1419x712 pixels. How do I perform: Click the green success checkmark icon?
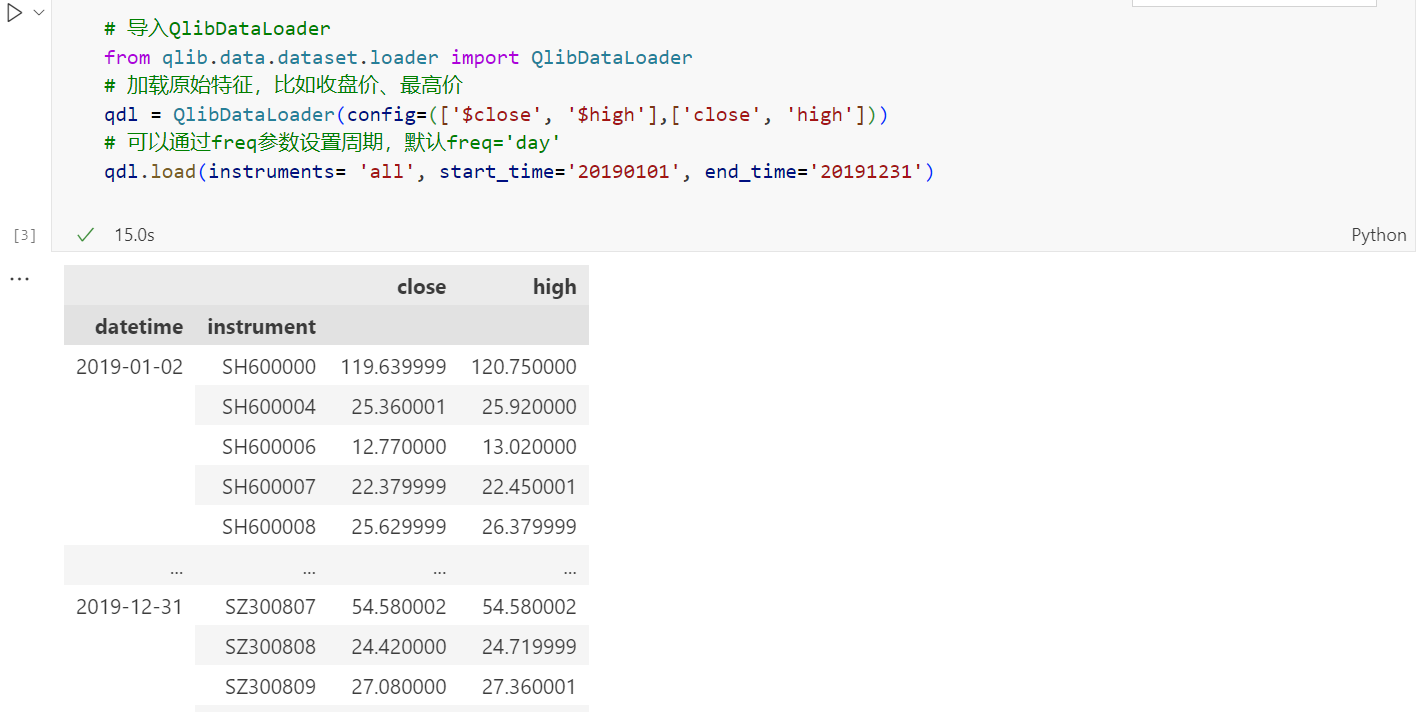86,235
